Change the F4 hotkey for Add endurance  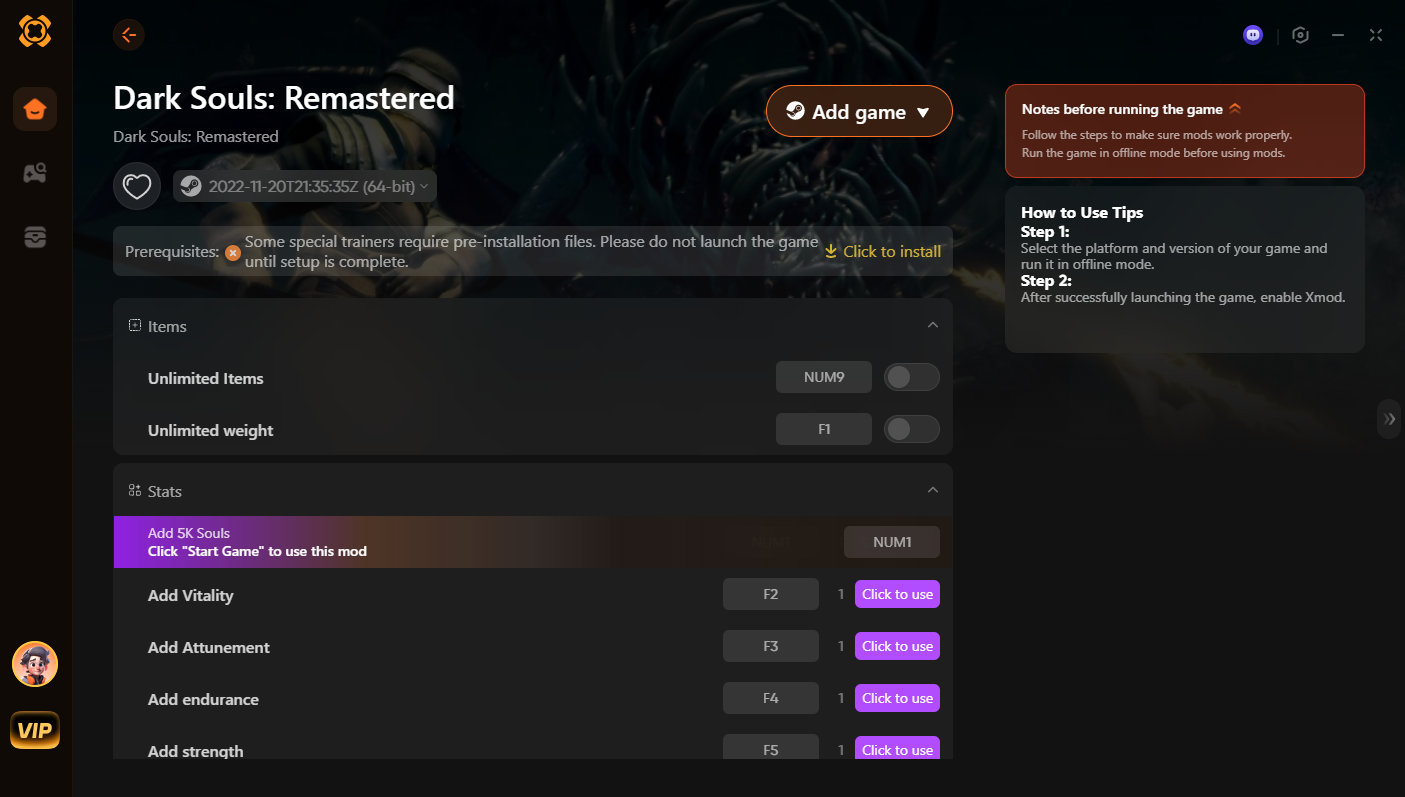[x=771, y=698]
